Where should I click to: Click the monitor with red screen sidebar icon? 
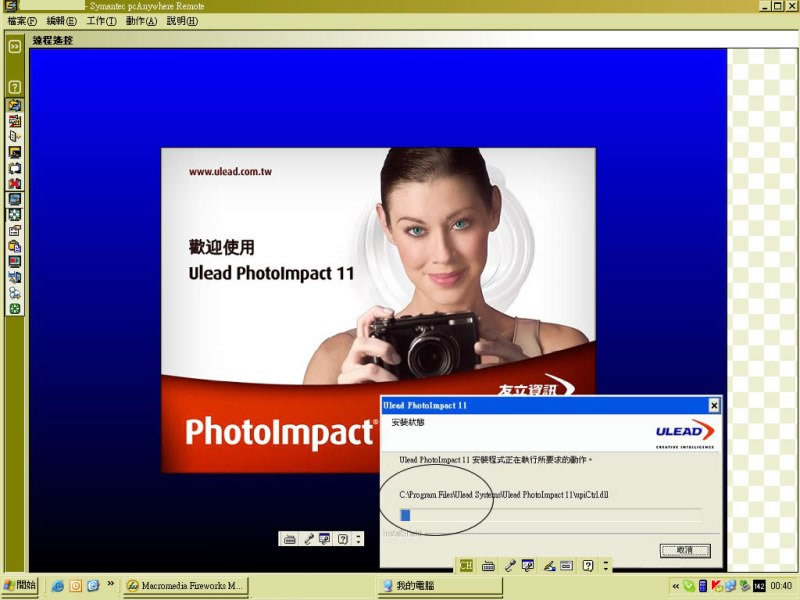[x=15, y=262]
